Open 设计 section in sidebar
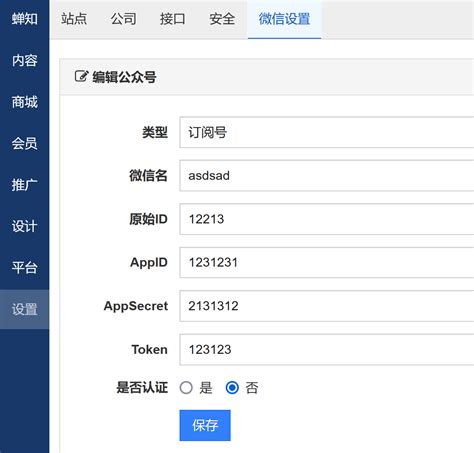Screen dimensions: 474x453 [25, 226]
